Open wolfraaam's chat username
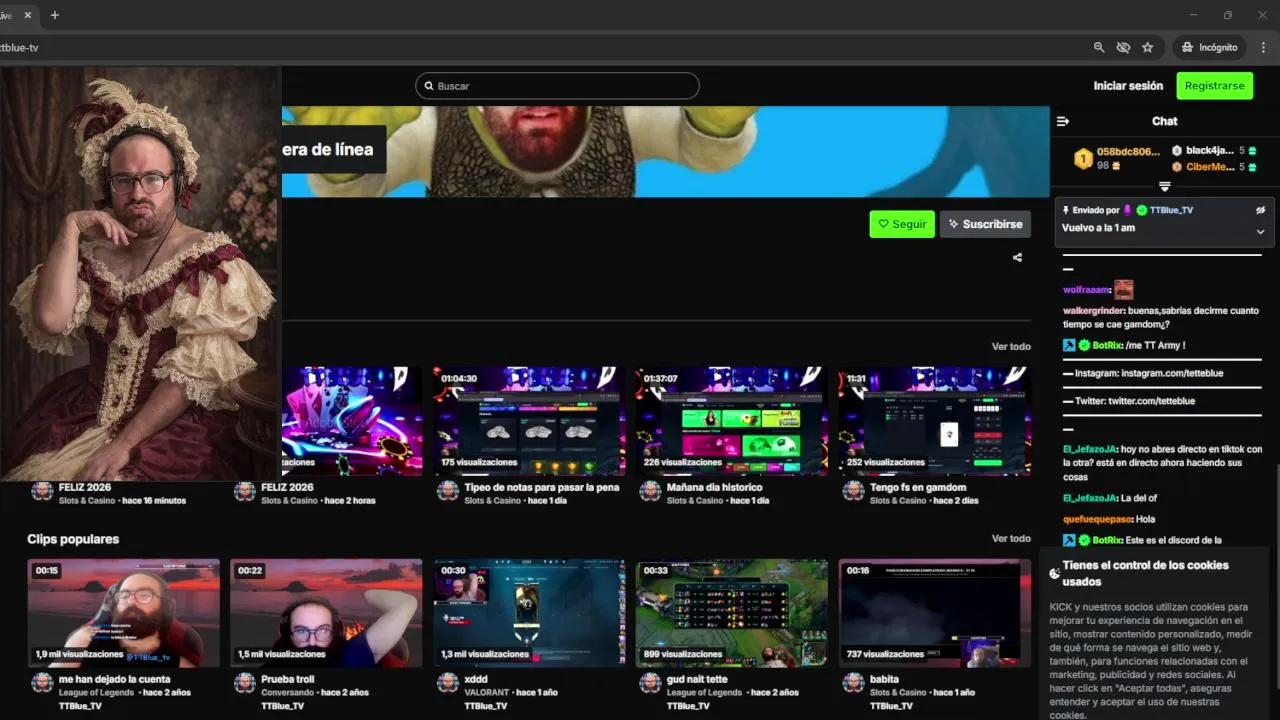Viewport: 1280px width, 720px height. [1086, 290]
